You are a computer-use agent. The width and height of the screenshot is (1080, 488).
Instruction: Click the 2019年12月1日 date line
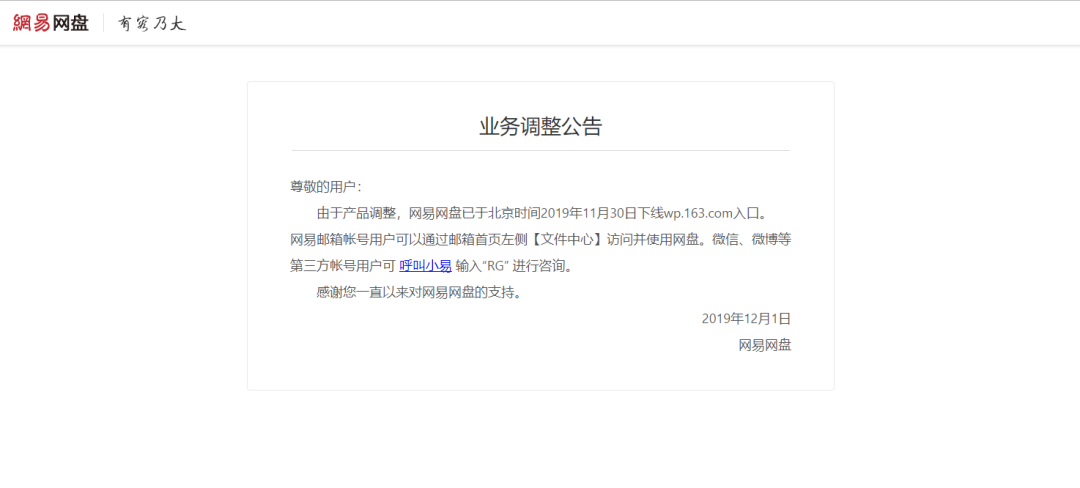[747, 319]
